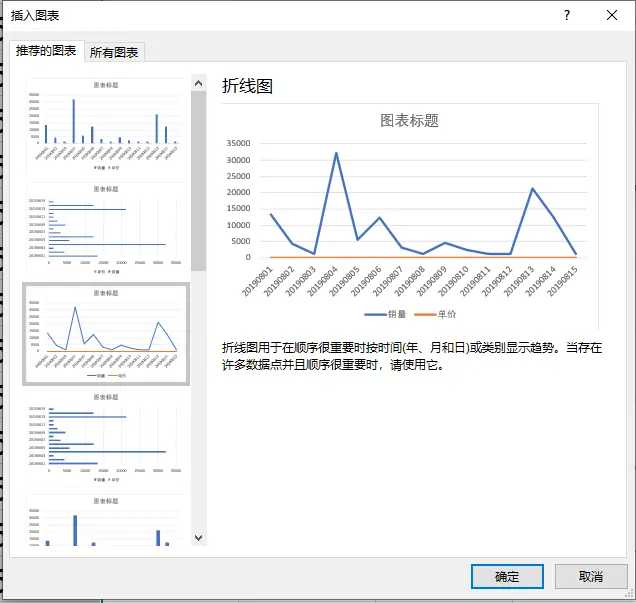Select the fourth bar chart thumbnail
Image resolution: width=636 pixels, height=603 pixels.
click(106, 438)
